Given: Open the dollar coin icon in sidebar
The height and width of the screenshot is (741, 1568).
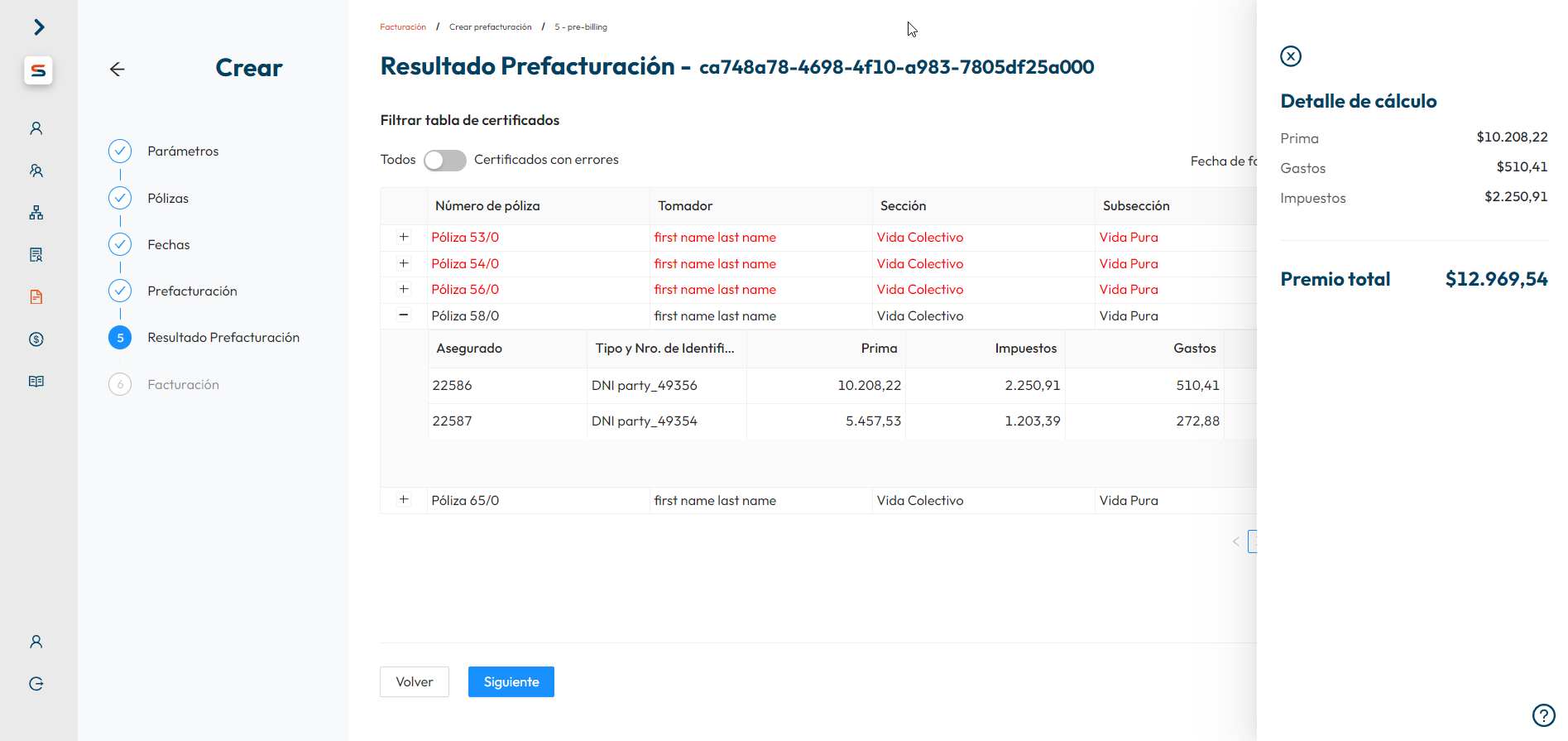Looking at the screenshot, I should [36, 339].
